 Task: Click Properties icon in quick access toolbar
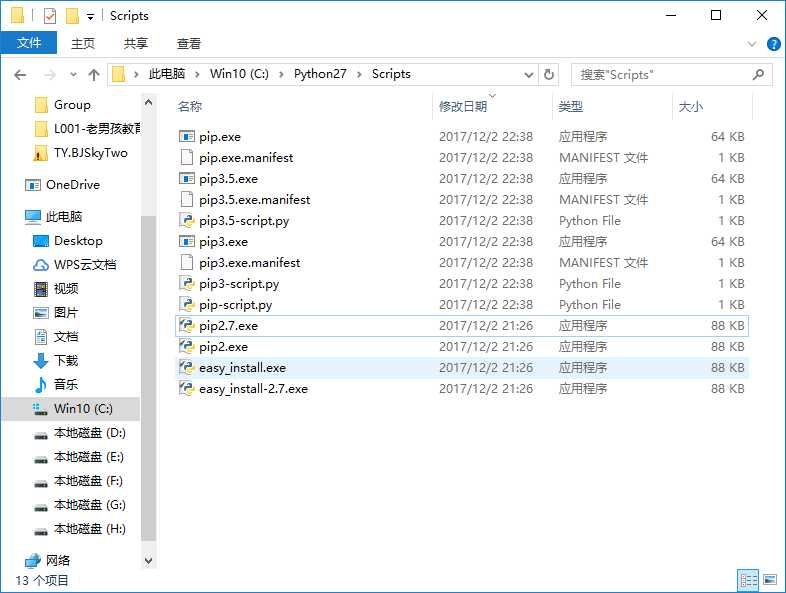tap(50, 16)
